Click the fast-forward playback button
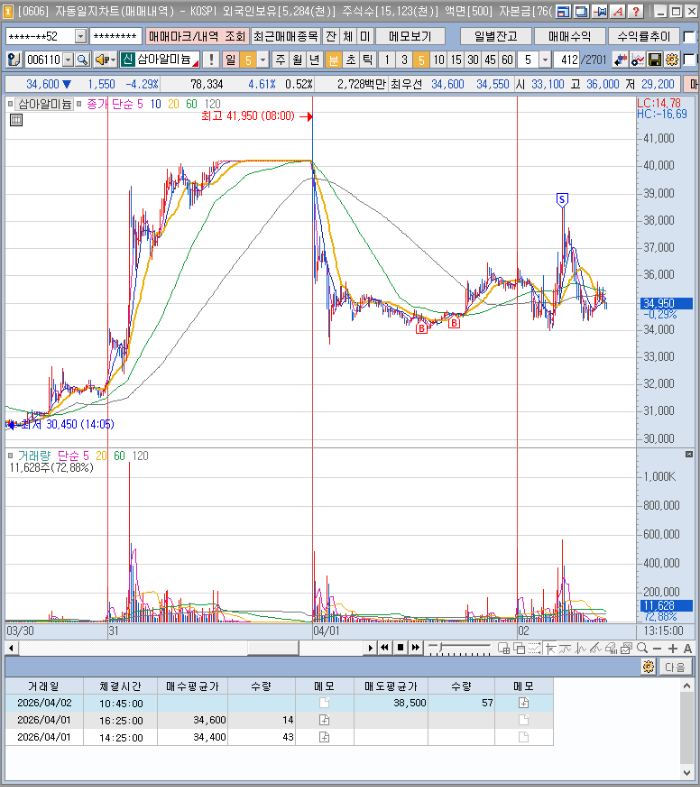The height and width of the screenshot is (787, 700). (415, 647)
